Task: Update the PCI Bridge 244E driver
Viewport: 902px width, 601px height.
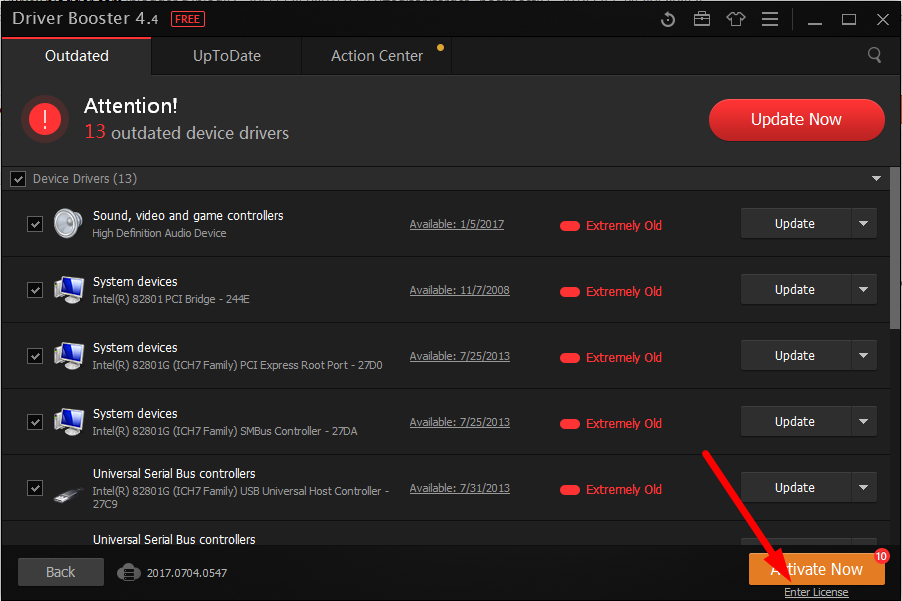Action: pos(796,289)
